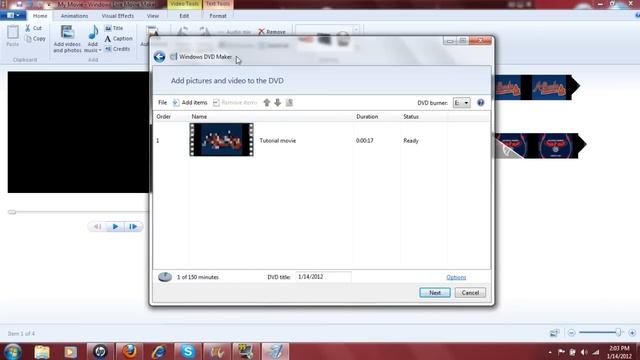Click the zoom slider handle in status bar
The height and width of the screenshot is (360, 640).
click(618, 333)
